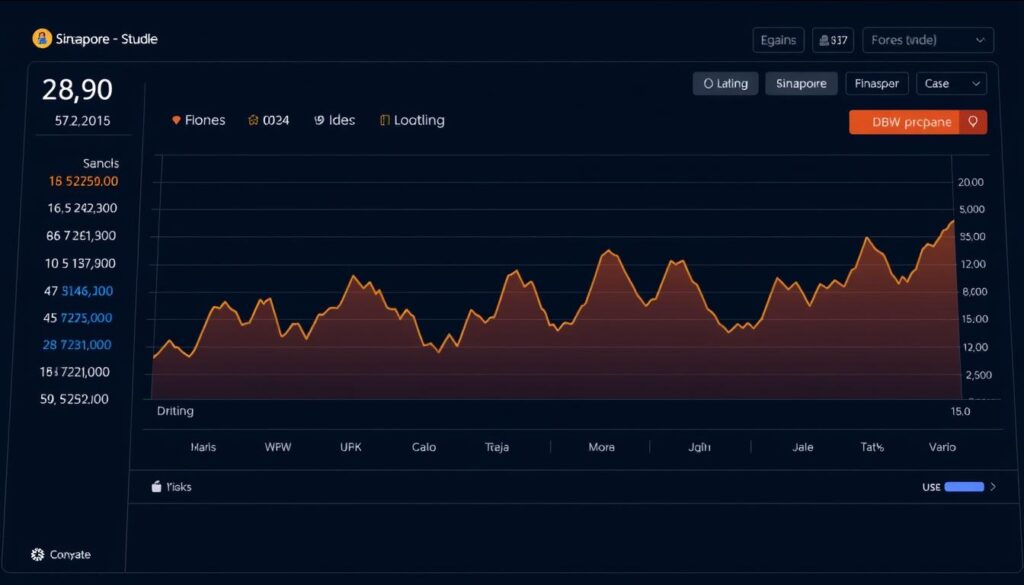1024x585 pixels.
Task: Switch to the Sinapore tab
Action: pyautogui.click(x=801, y=84)
